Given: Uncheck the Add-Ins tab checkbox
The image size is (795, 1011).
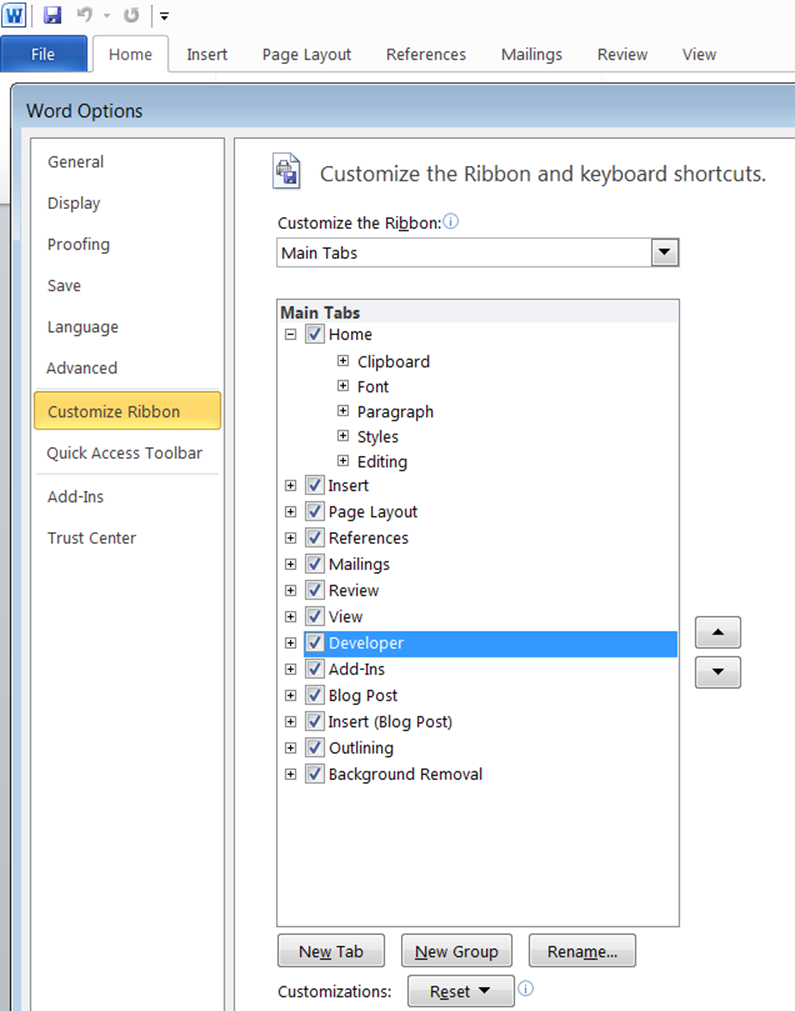Looking at the screenshot, I should [x=315, y=669].
